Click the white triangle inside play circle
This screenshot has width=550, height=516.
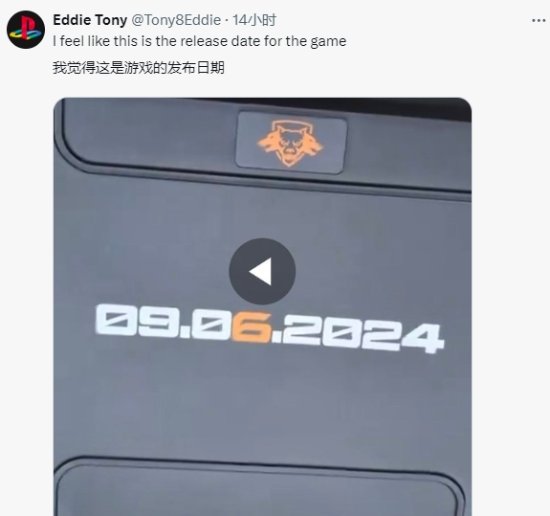click(x=260, y=272)
